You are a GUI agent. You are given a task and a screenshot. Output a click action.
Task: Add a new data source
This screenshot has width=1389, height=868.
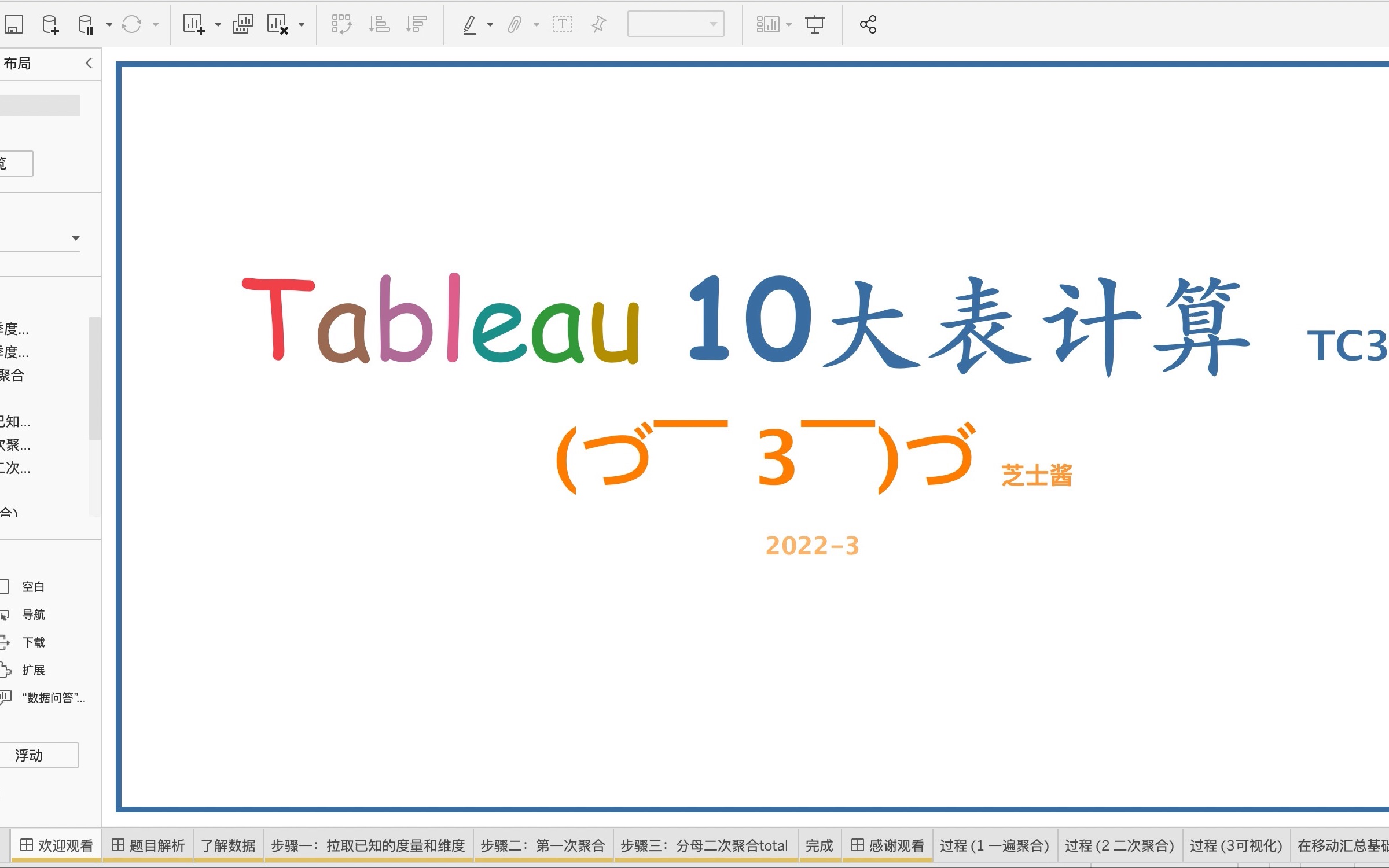(x=50, y=24)
